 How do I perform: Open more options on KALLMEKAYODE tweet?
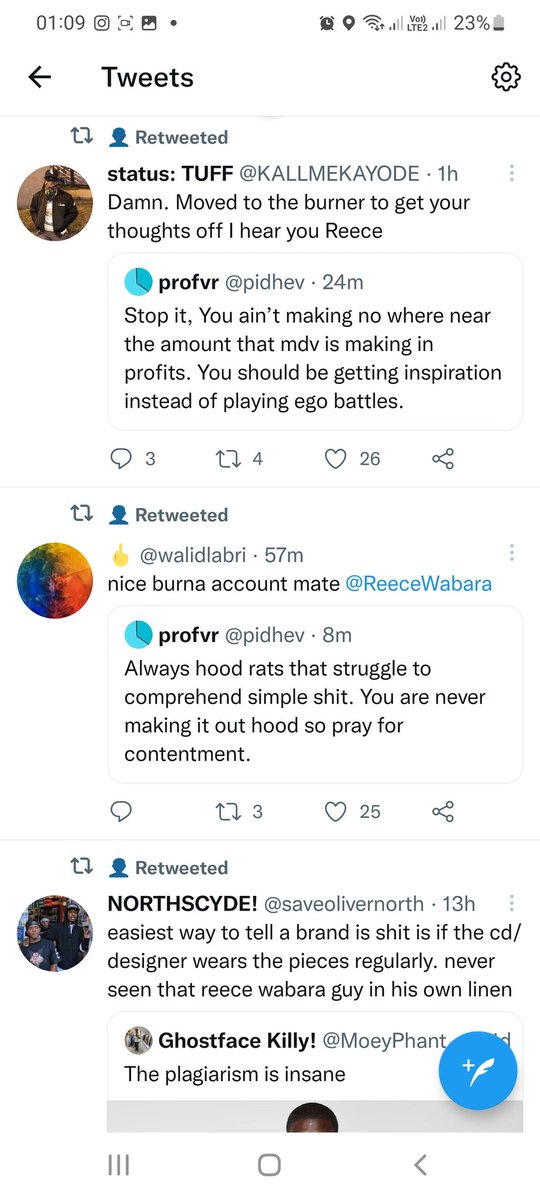[x=511, y=173]
